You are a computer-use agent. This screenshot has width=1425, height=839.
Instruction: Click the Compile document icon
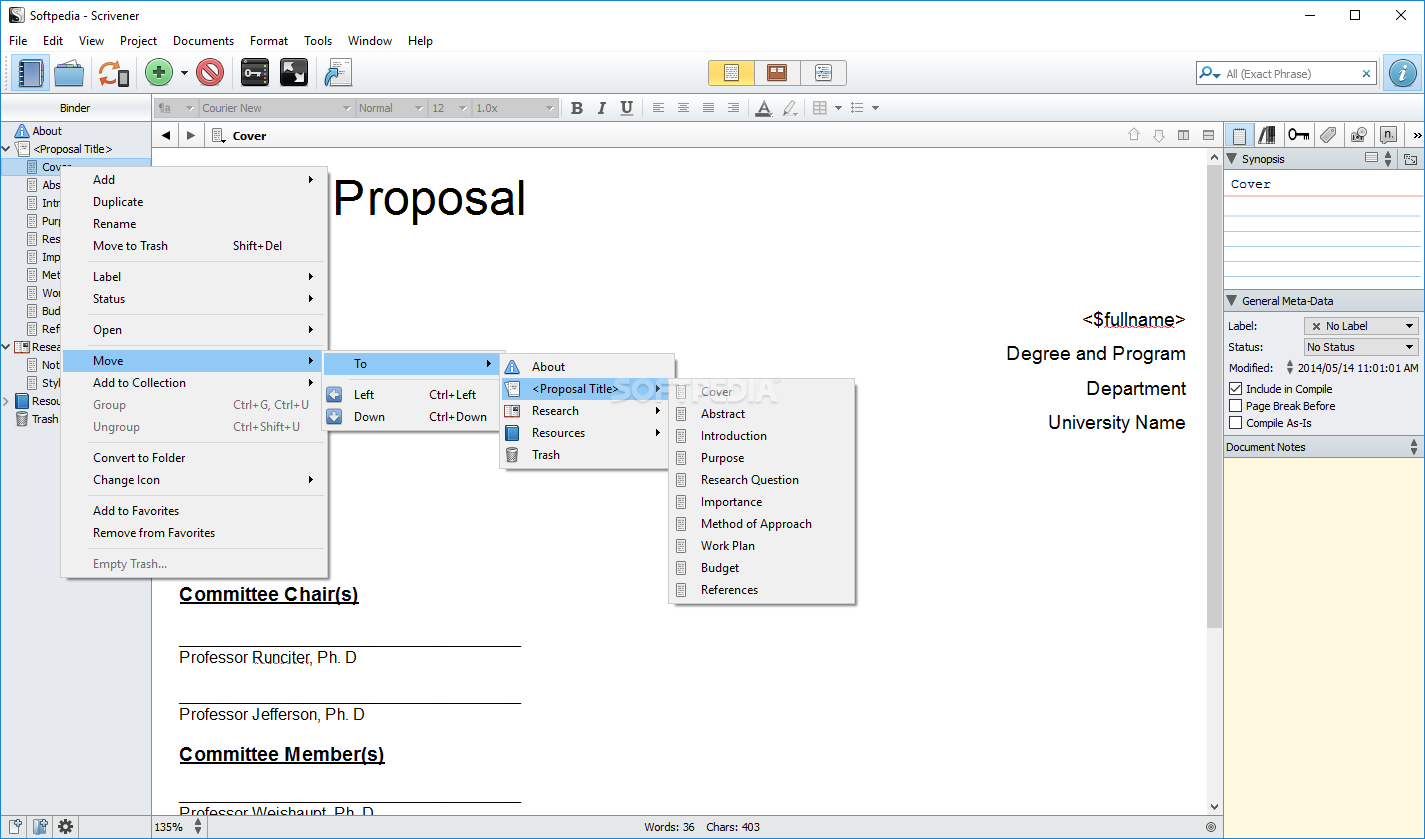339,73
